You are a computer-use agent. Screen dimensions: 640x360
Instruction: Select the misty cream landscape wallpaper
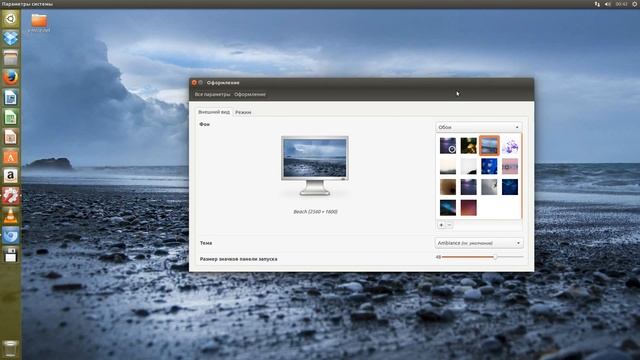click(x=448, y=167)
